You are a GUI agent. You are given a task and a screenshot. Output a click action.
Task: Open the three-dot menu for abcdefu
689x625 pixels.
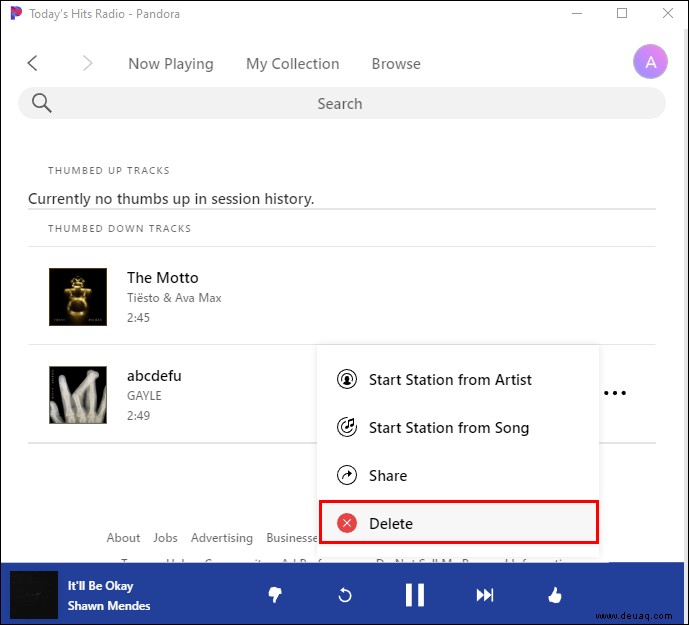[615, 393]
